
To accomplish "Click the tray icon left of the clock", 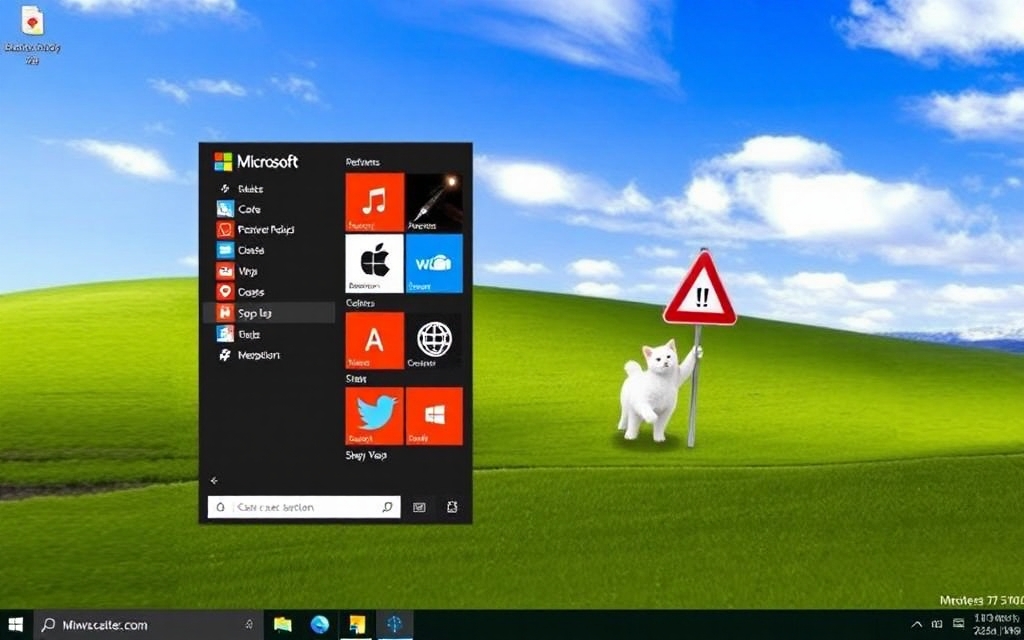I will [959, 624].
